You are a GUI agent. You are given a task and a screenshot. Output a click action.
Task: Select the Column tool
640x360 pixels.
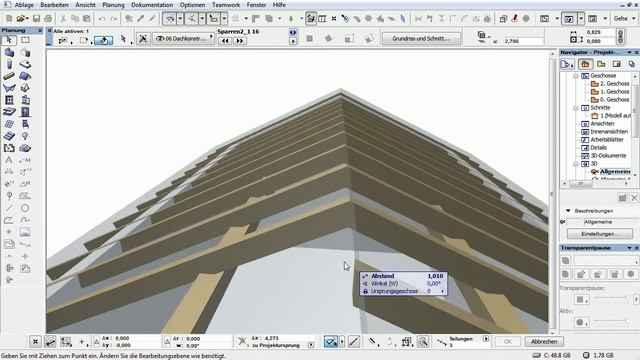pyautogui.click(x=9, y=64)
